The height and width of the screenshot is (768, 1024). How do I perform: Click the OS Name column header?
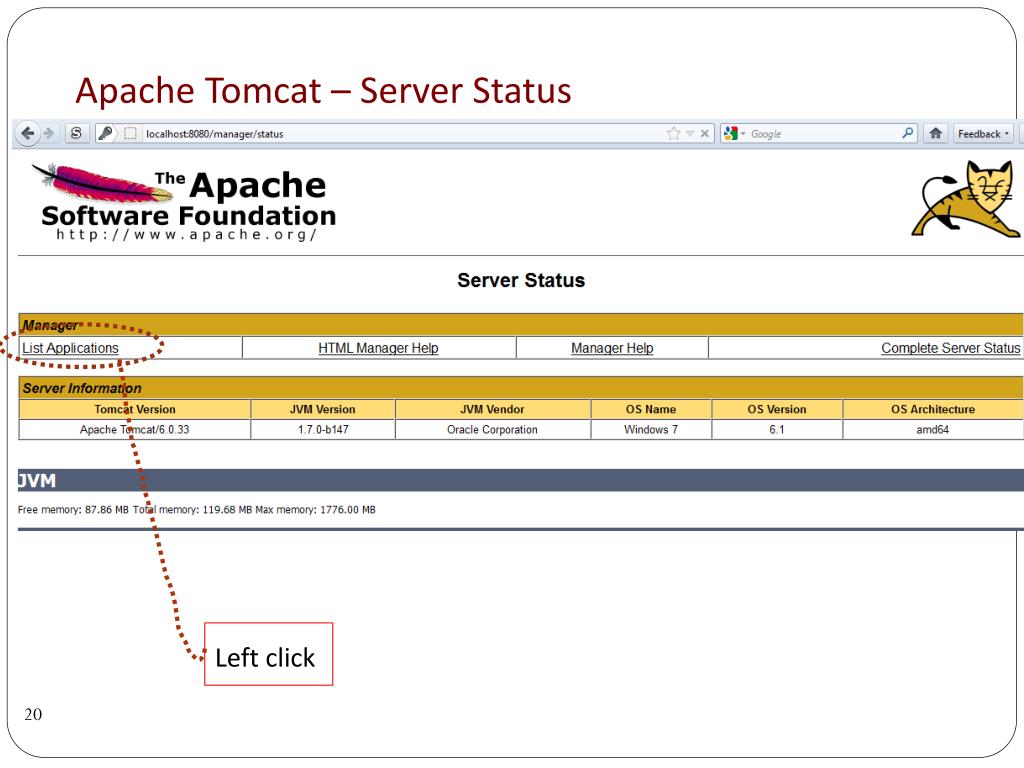651,409
